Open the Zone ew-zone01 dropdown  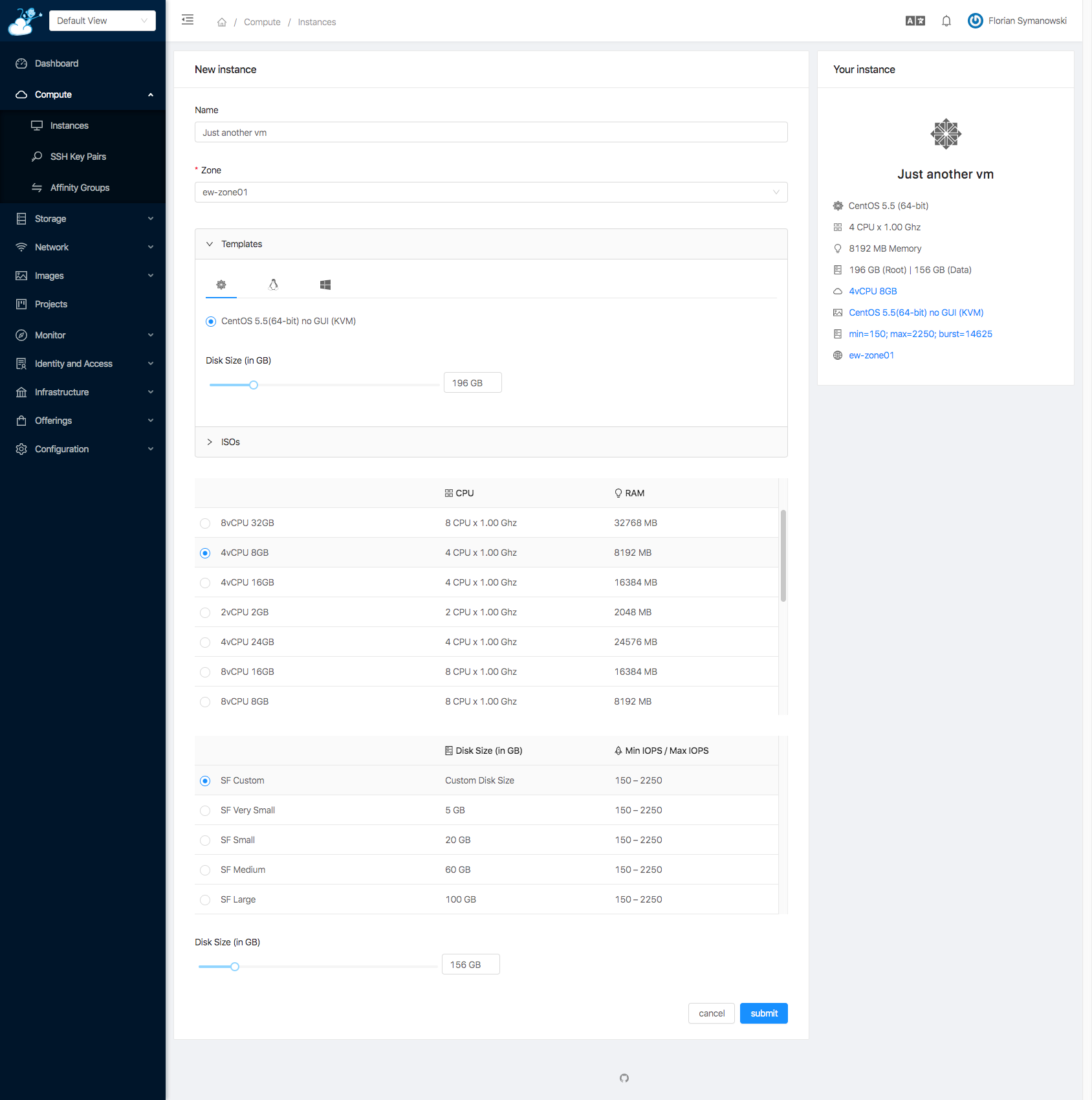point(491,192)
